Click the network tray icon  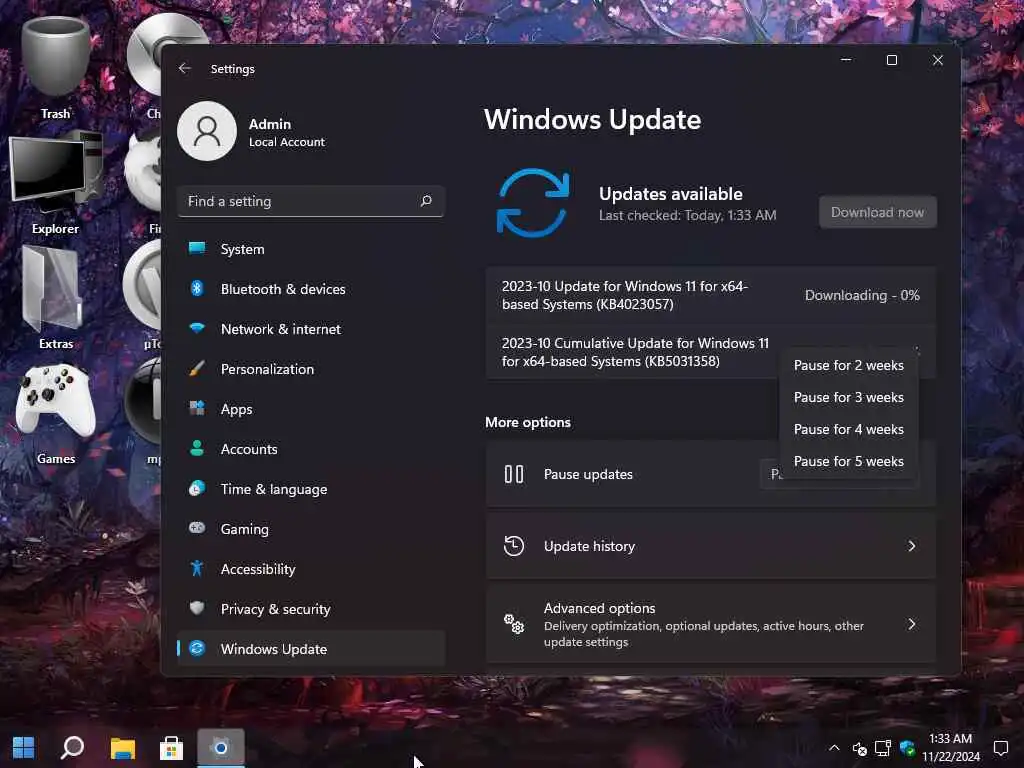pyautogui.click(x=883, y=748)
